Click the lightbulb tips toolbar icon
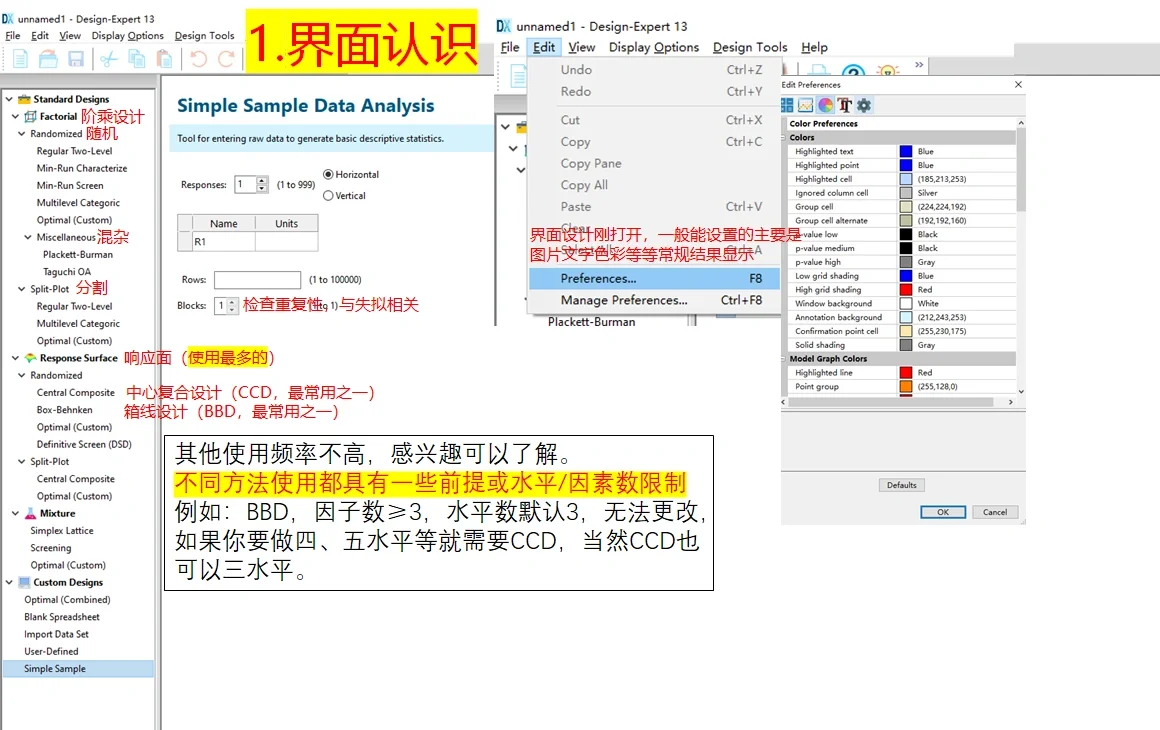The height and width of the screenshot is (730, 1160). (888, 71)
